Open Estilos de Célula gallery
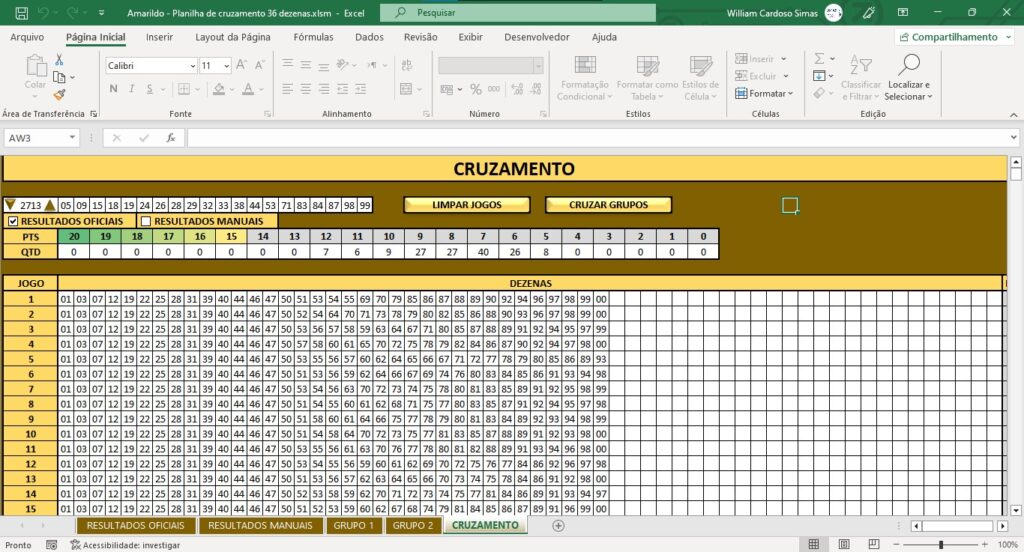The image size is (1024, 552). point(700,78)
